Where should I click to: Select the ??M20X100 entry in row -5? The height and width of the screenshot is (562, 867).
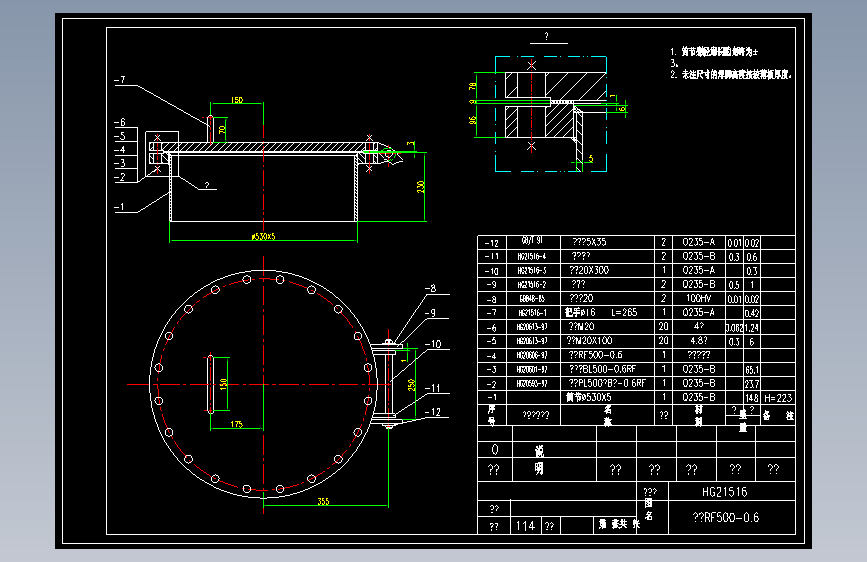tap(590, 341)
